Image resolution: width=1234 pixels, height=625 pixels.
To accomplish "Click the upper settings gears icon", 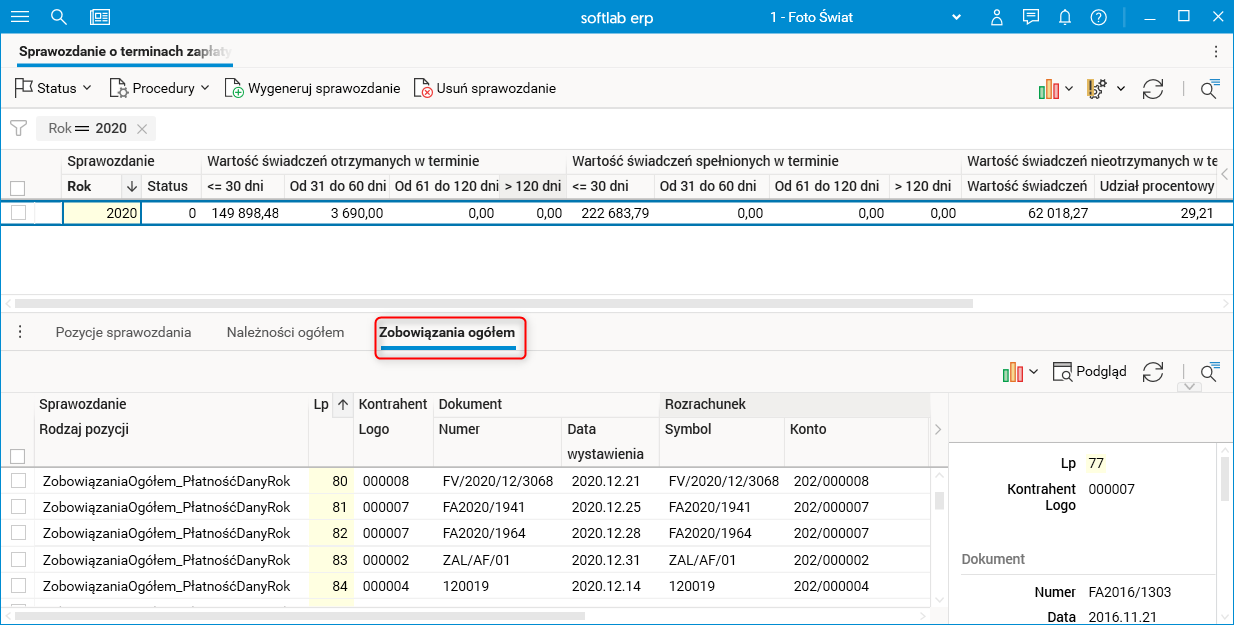I will pyautogui.click(x=1097, y=89).
